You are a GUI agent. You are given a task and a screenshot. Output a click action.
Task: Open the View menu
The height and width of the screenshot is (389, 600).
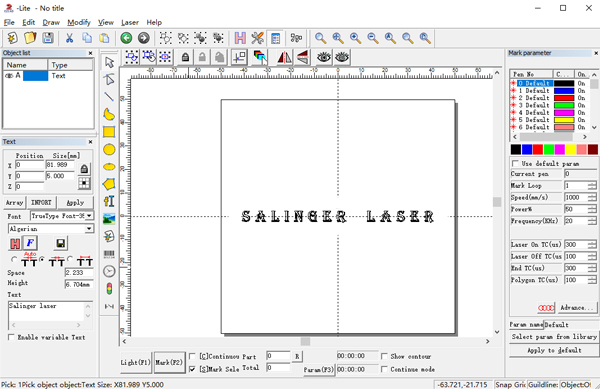106,22
